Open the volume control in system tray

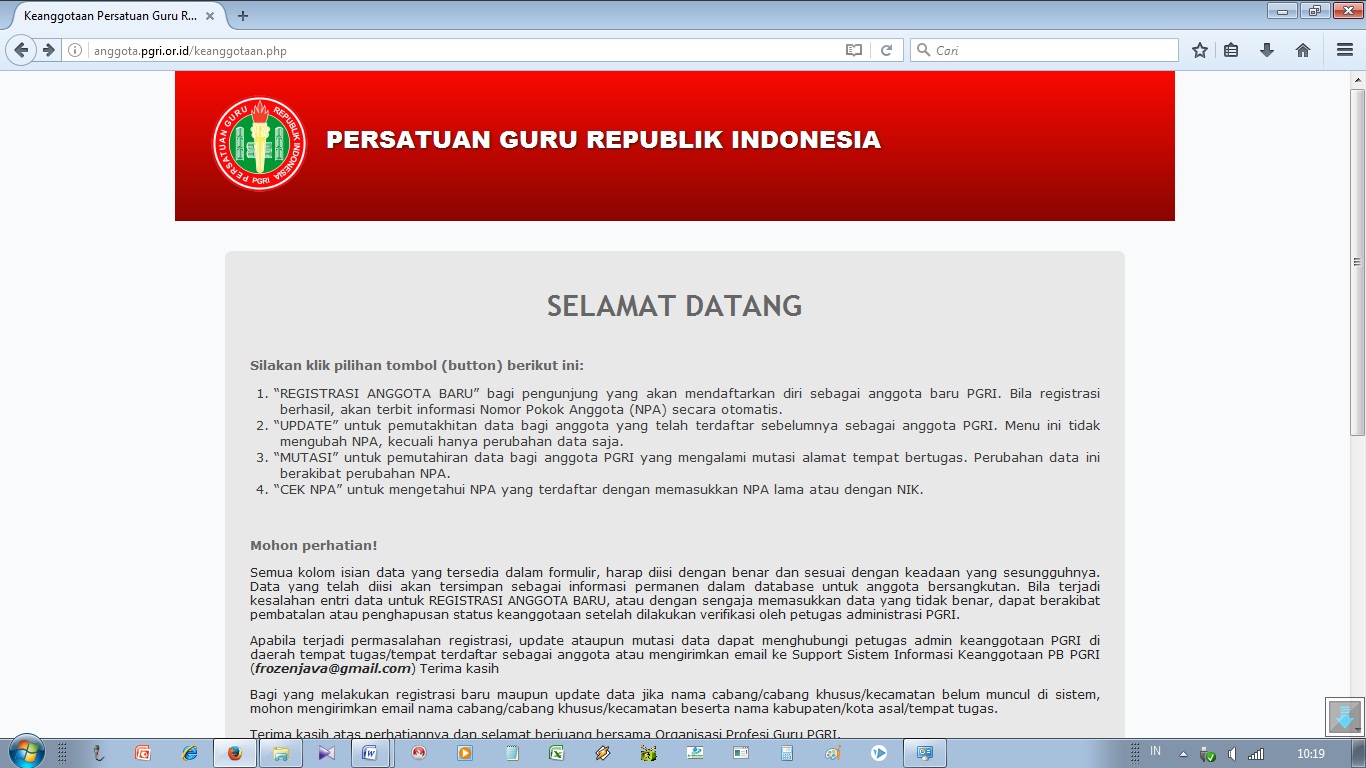pos(1232,753)
